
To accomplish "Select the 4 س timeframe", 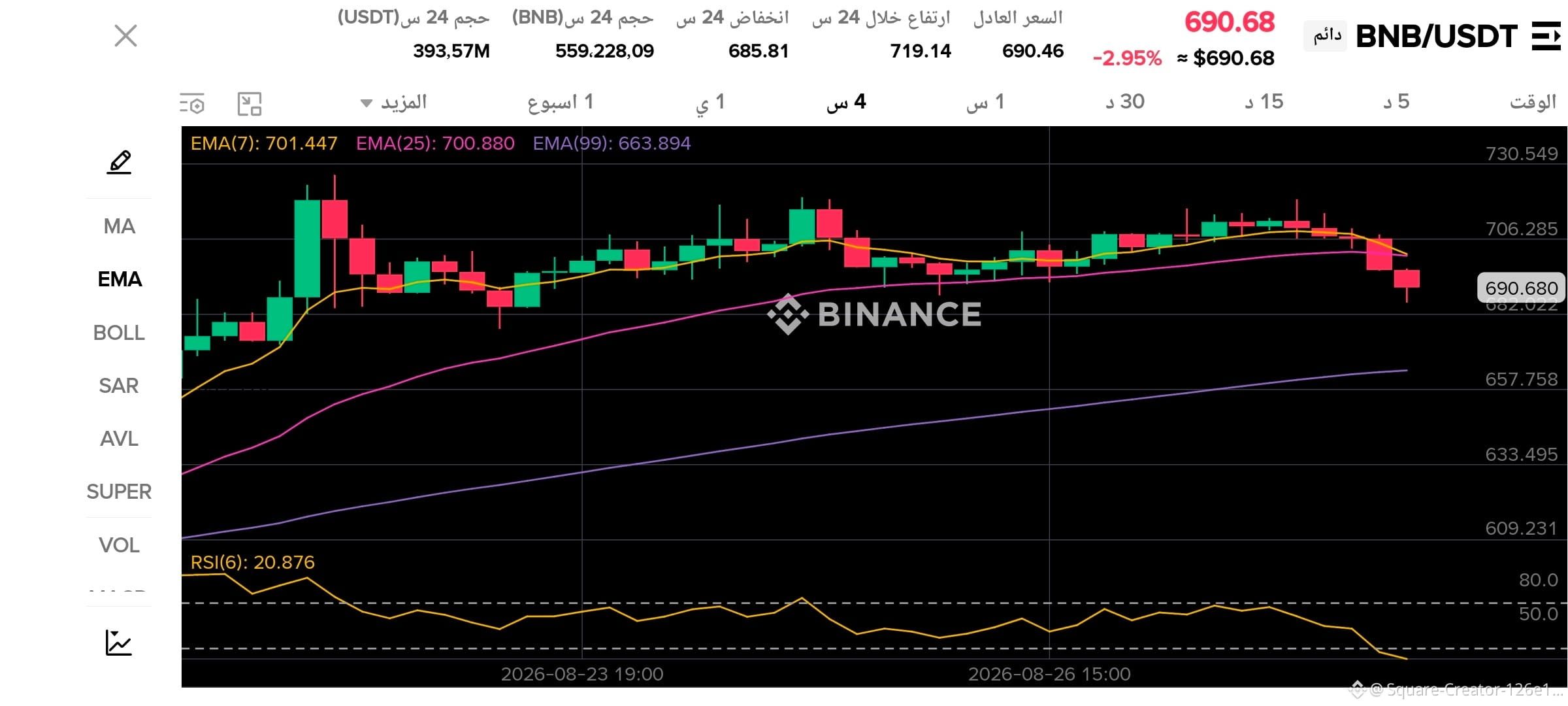I will click(x=846, y=103).
